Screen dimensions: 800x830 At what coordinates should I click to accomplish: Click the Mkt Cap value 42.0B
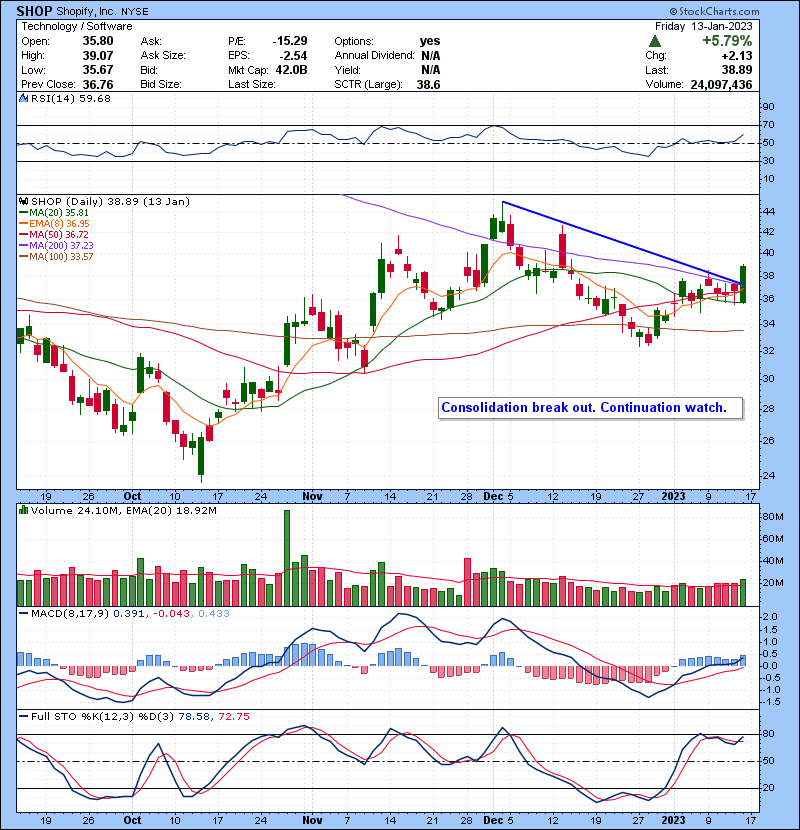click(291, 70)
